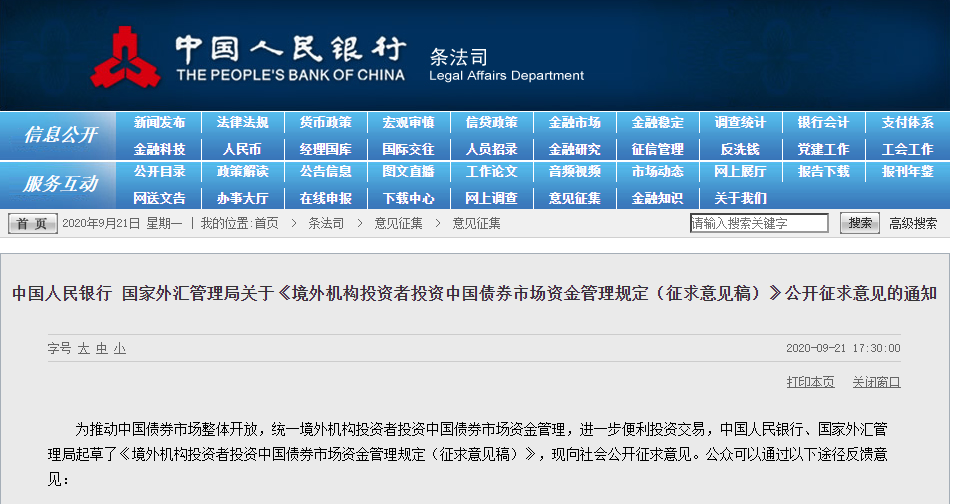Follow the 首页 breadcrumb after 我的位置
The height and width of the screenshot is (504, 953).
click(x=266, y=224)
